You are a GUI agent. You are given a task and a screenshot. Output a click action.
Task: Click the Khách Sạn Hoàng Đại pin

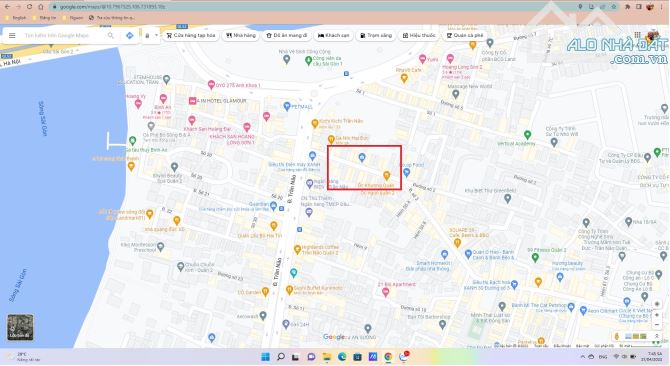tap(192, 120)
